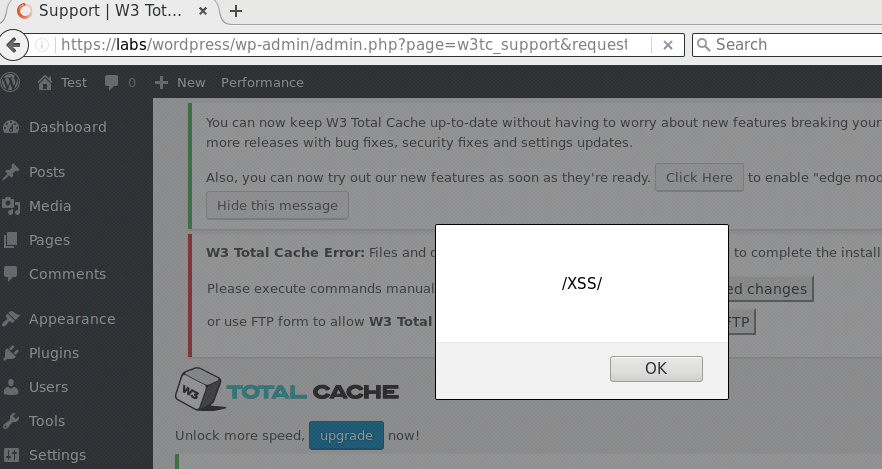Click the plus icon beside New

(x=161, y=83)
